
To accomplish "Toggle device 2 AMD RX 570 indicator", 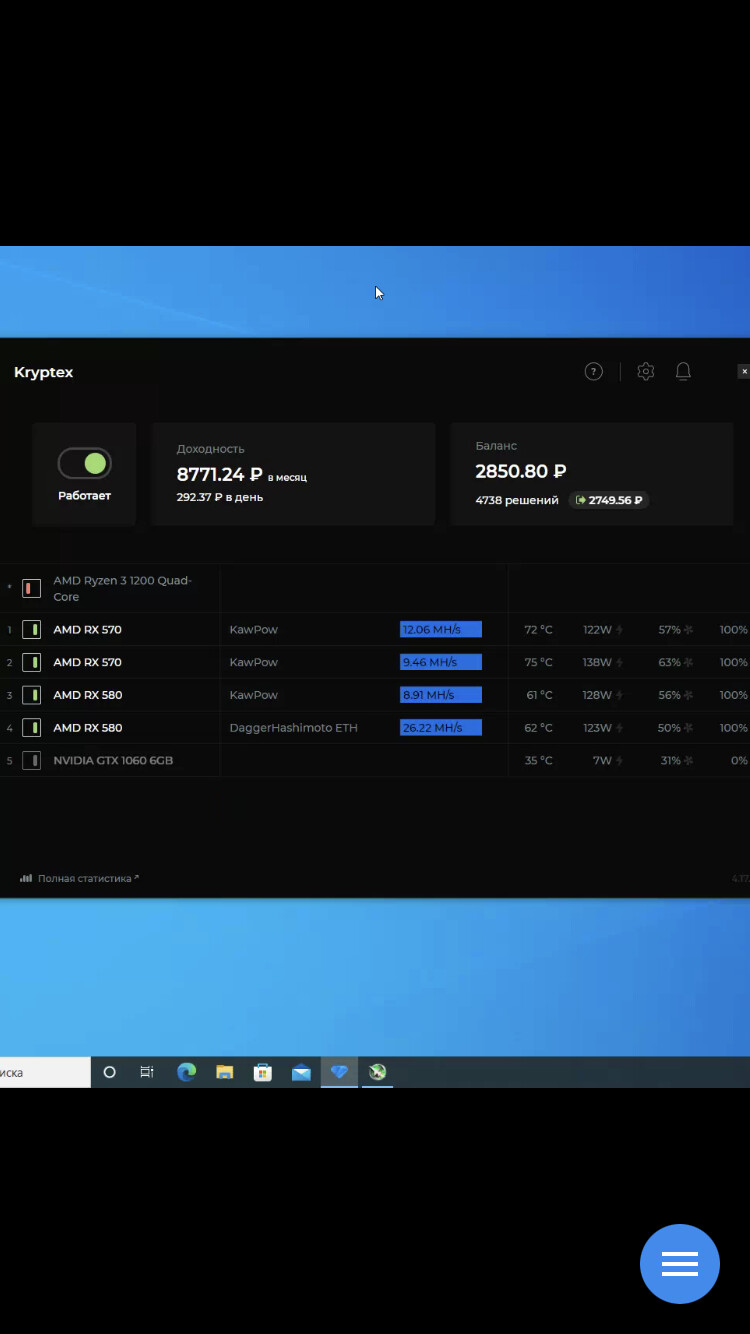I will tap(32, 662).
